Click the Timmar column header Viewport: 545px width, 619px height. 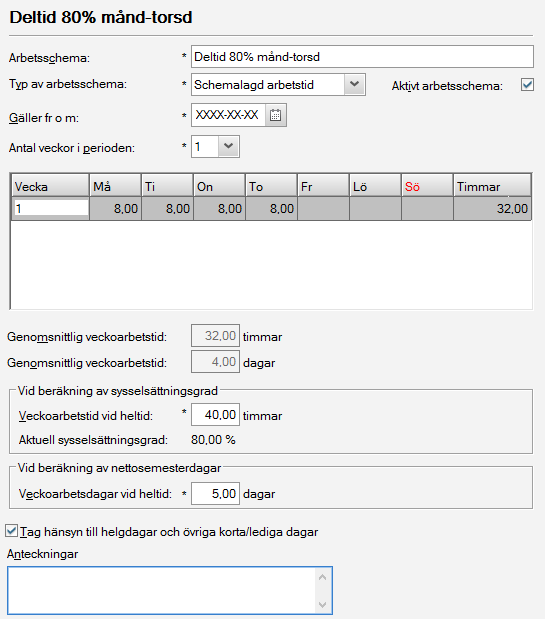point(492,186)
